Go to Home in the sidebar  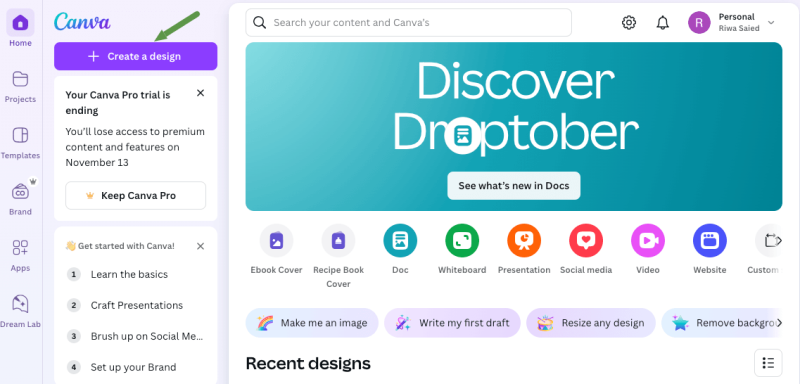20,28
